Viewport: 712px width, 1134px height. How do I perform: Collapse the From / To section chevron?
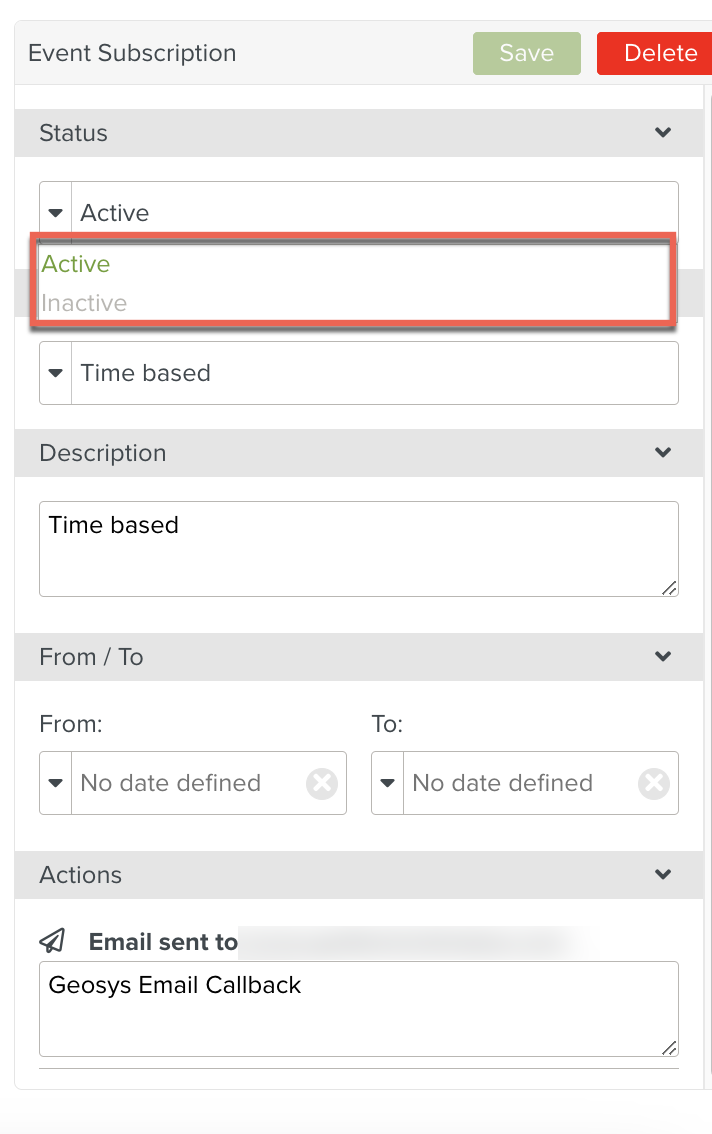click(662, 657)
